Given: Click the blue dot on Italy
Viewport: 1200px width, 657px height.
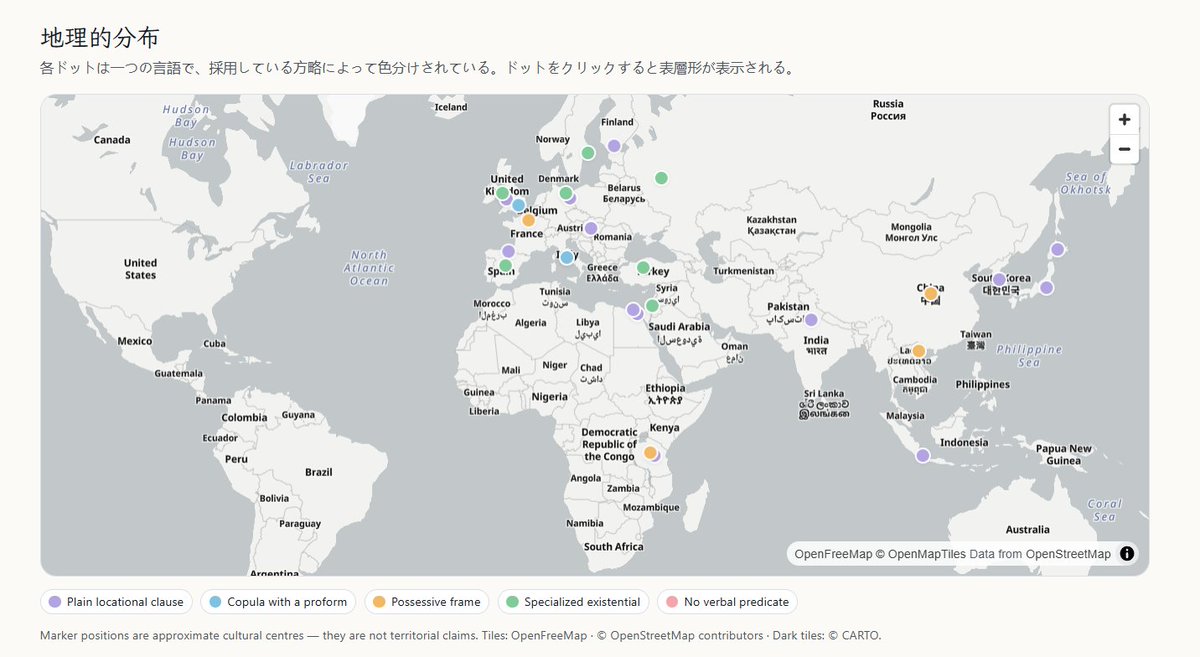Looking at the screenshot, I should 566,257.
